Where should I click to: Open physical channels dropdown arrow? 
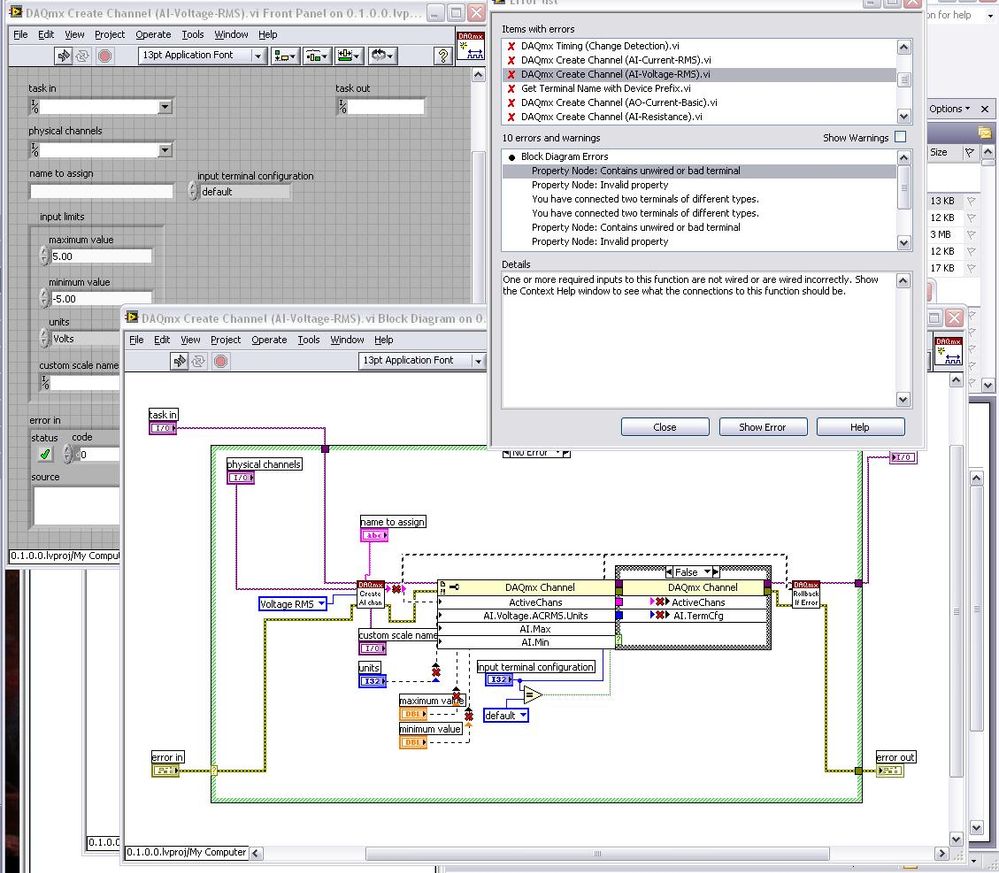165,150
